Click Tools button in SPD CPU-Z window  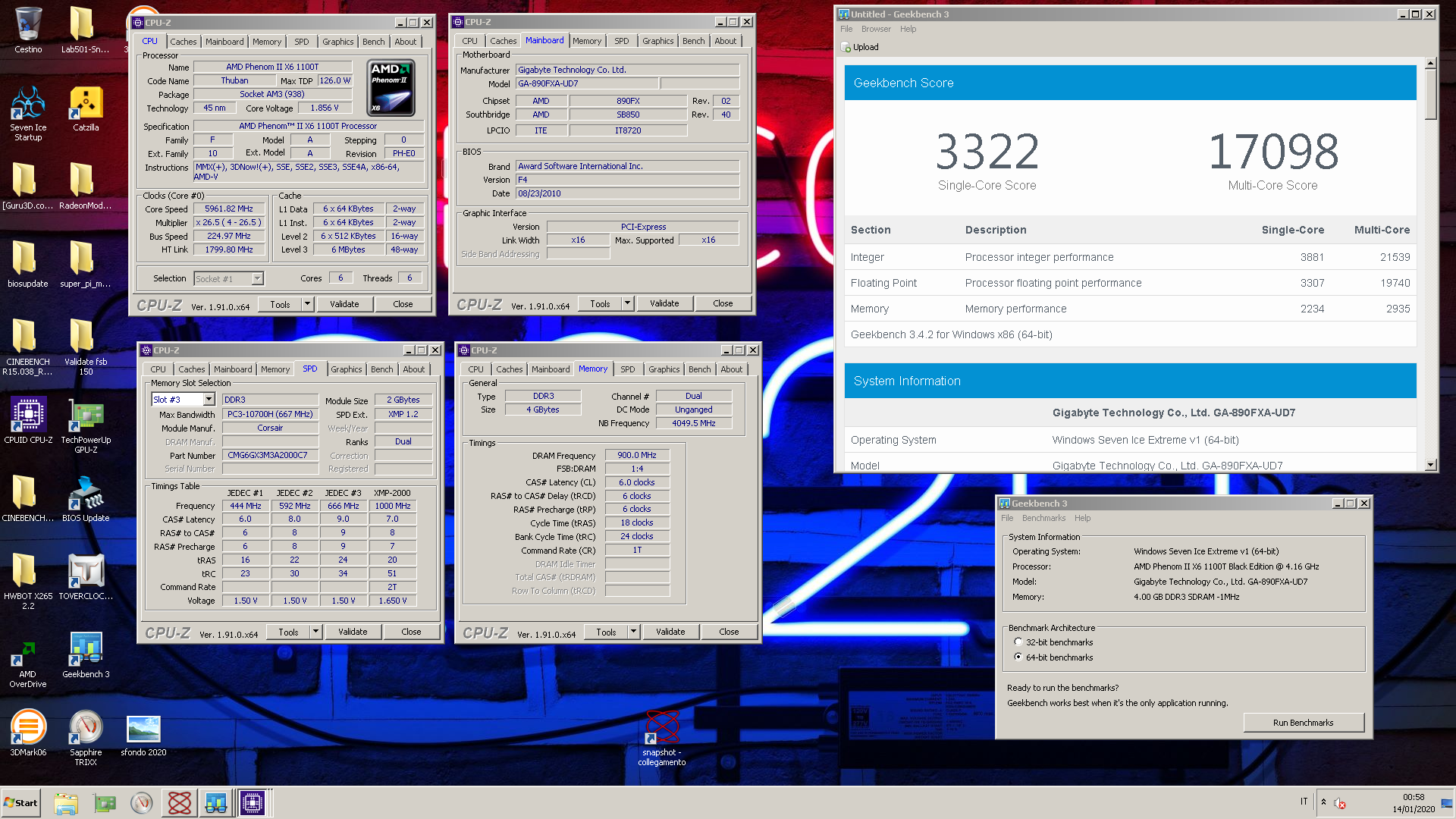(x=288, y=632)
